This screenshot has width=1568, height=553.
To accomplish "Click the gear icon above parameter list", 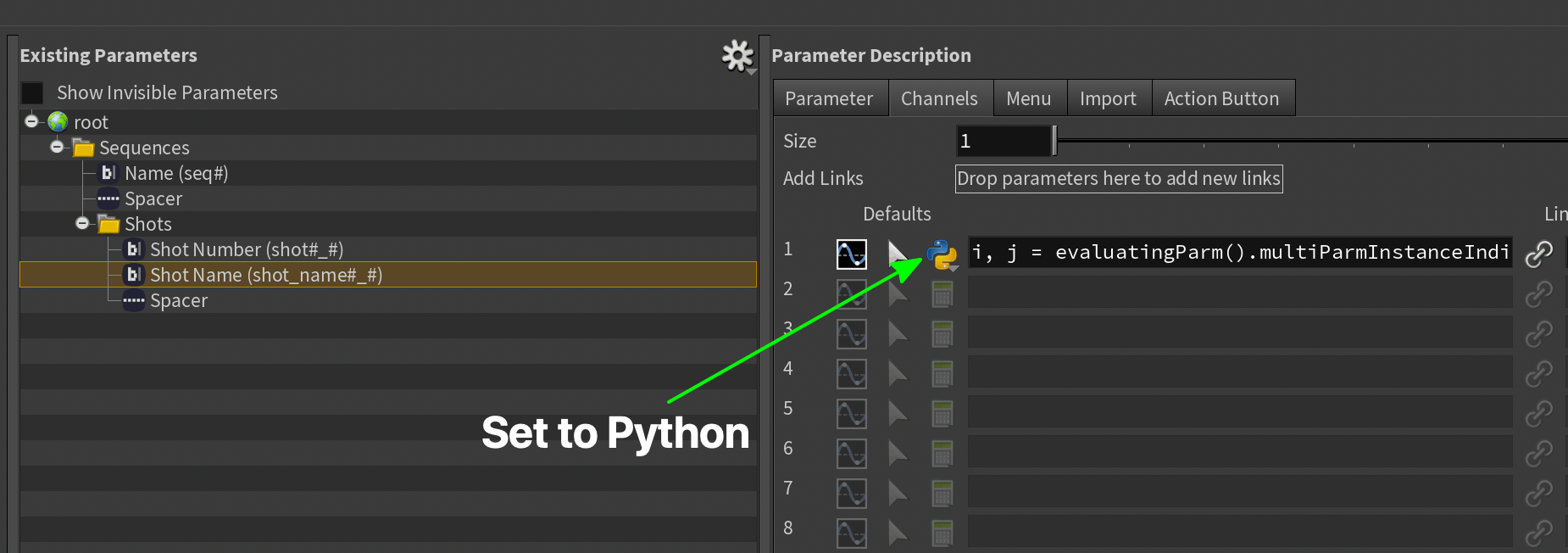I will click(x=737, y=56).
